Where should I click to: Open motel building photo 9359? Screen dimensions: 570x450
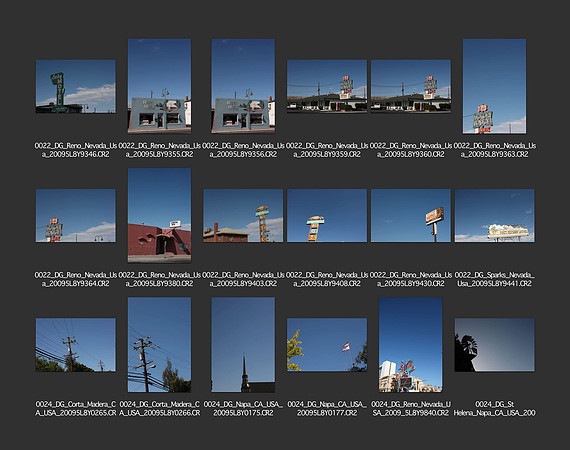pos(327,87)
